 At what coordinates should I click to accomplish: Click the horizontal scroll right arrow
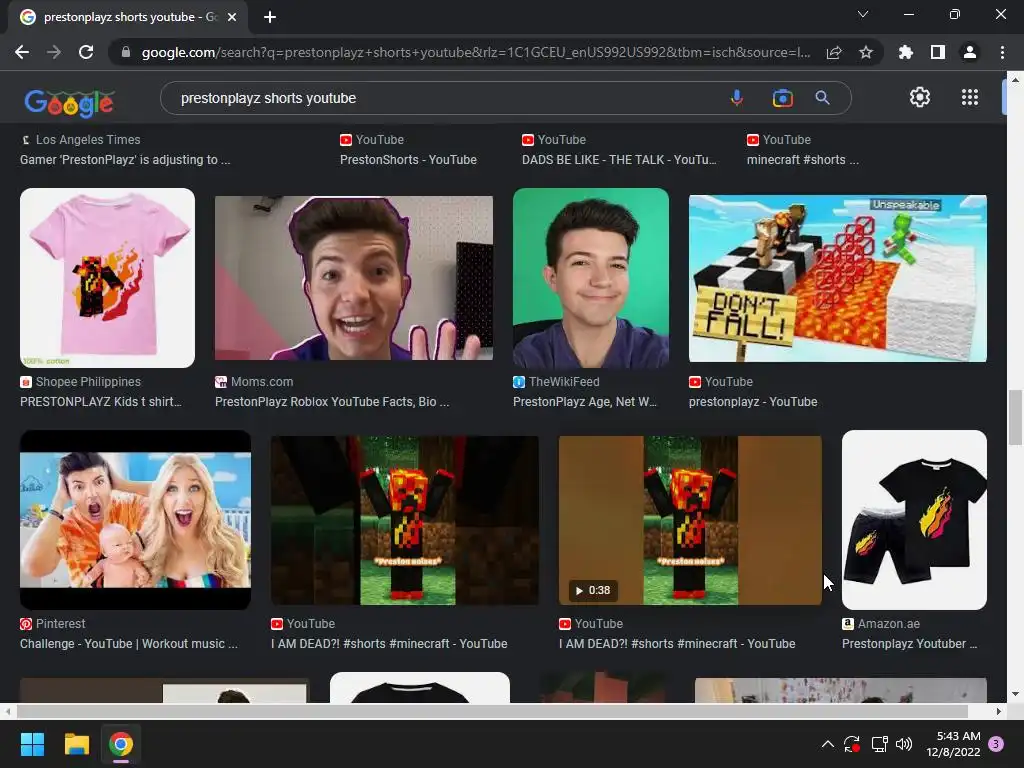pyautogui.click(x=999, y=711)
